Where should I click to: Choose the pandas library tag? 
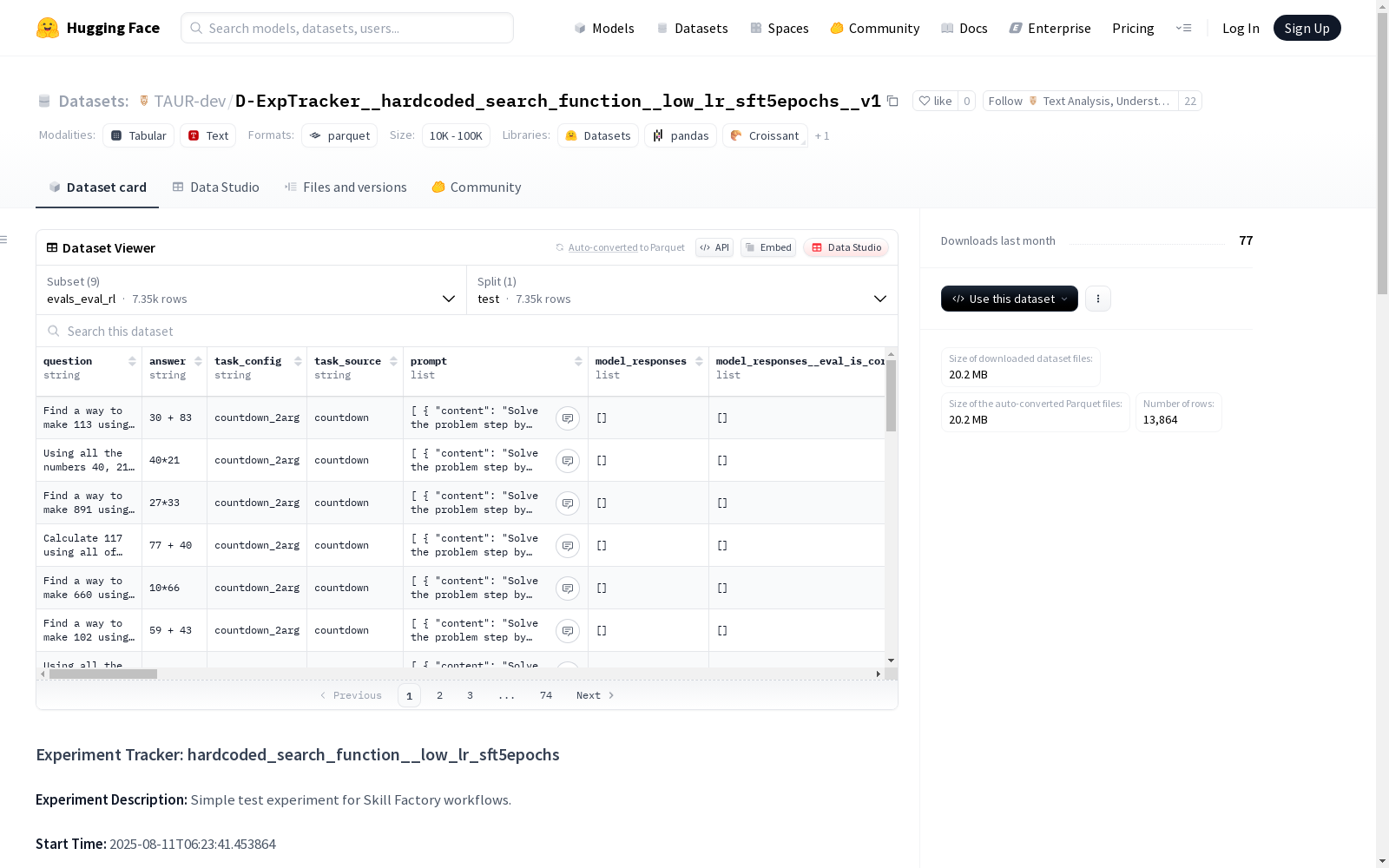681,135
